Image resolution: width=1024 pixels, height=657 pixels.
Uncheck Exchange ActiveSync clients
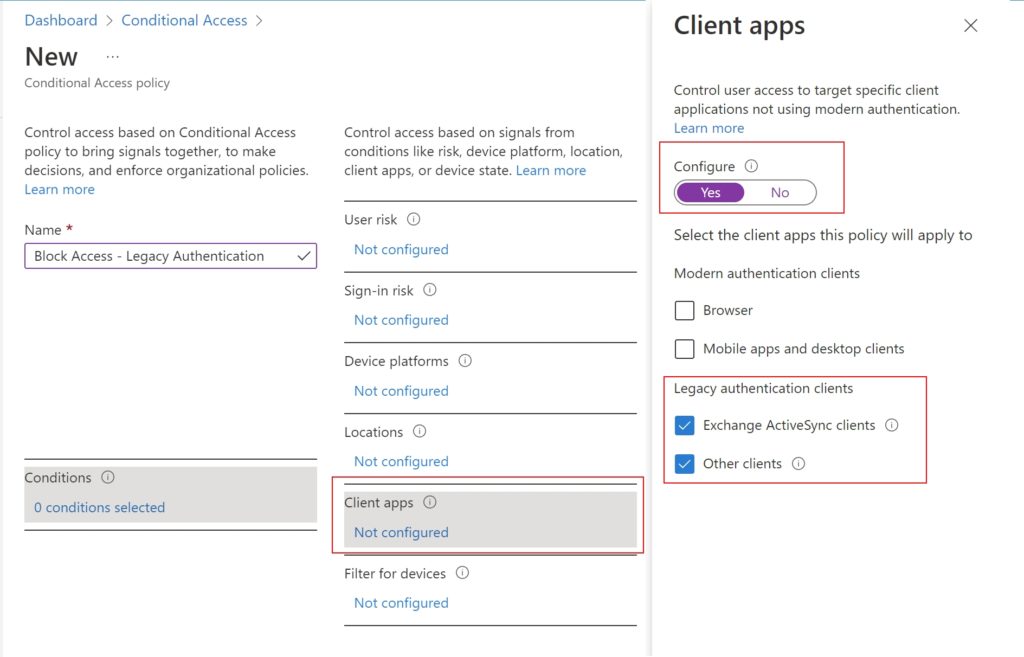tap(684, 426)
